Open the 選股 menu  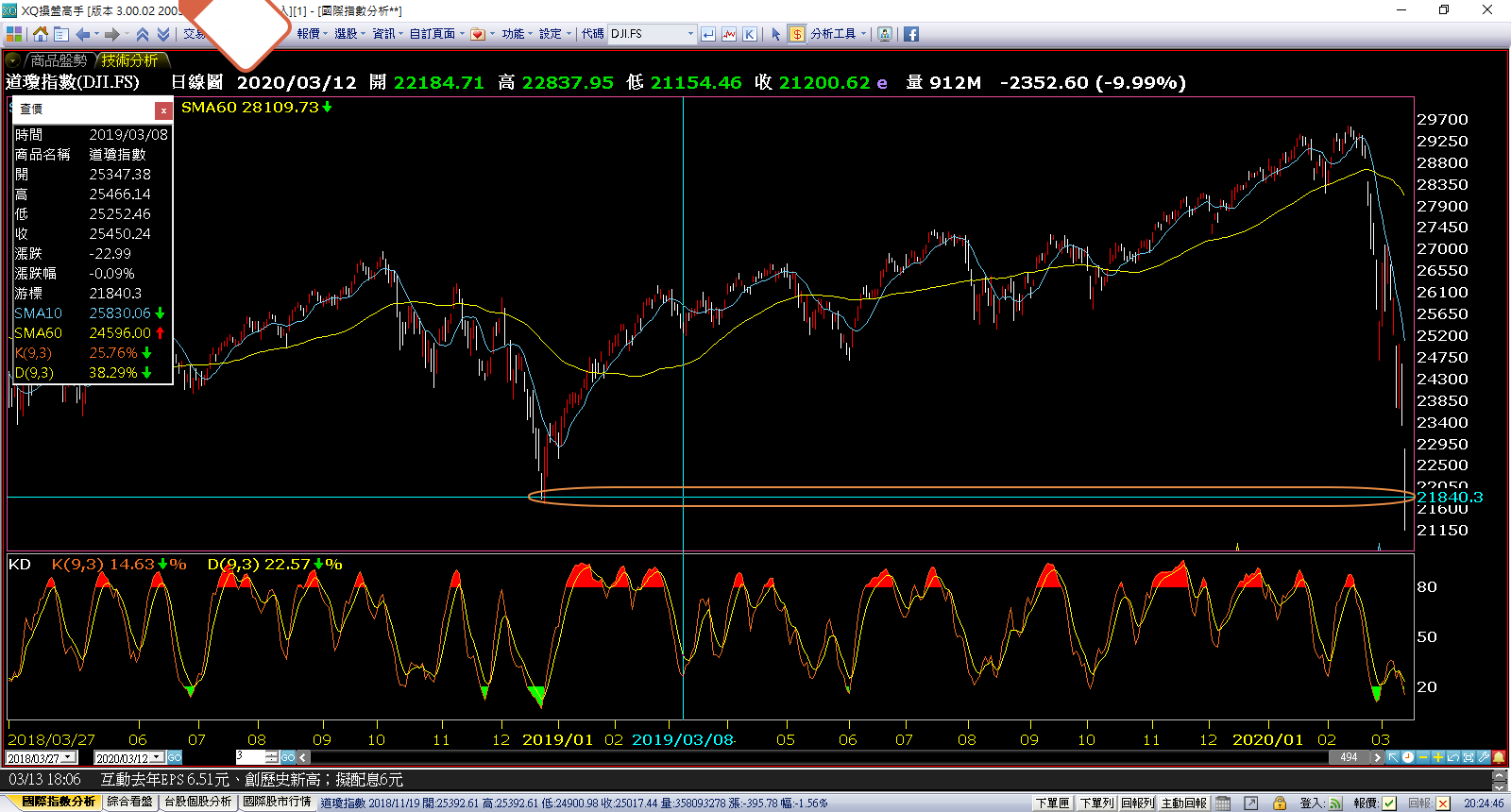[346, 34]
